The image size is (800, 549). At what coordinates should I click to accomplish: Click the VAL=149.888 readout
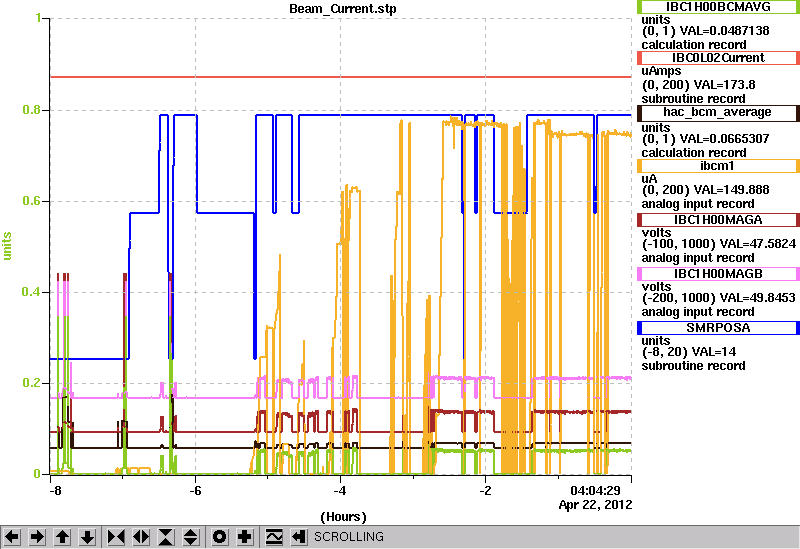731,190
